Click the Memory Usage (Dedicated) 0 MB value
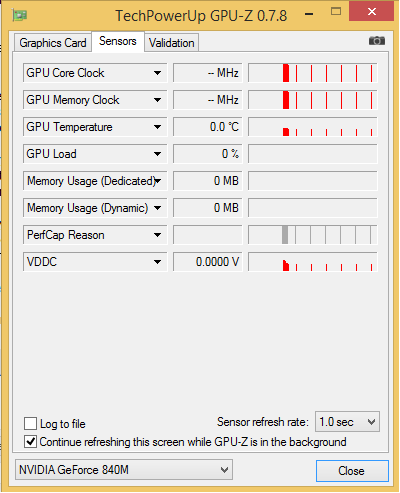Image resolution: width=400 pixels, height=493 pixels. [208, 181]
